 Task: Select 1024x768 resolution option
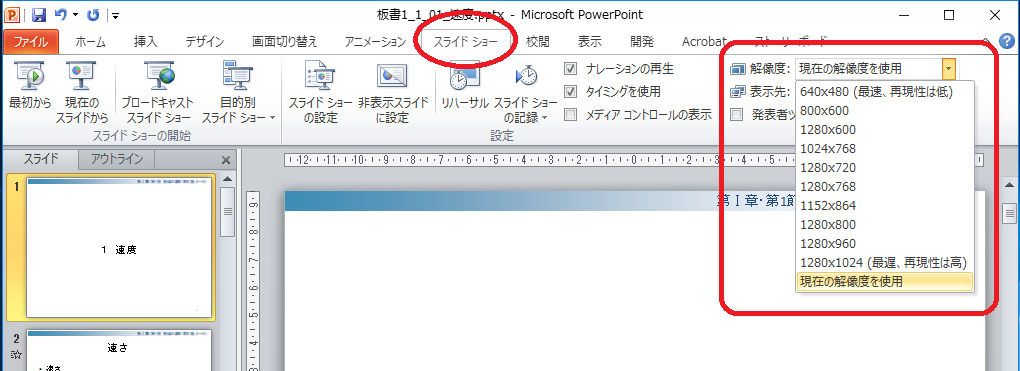(885, 148)
